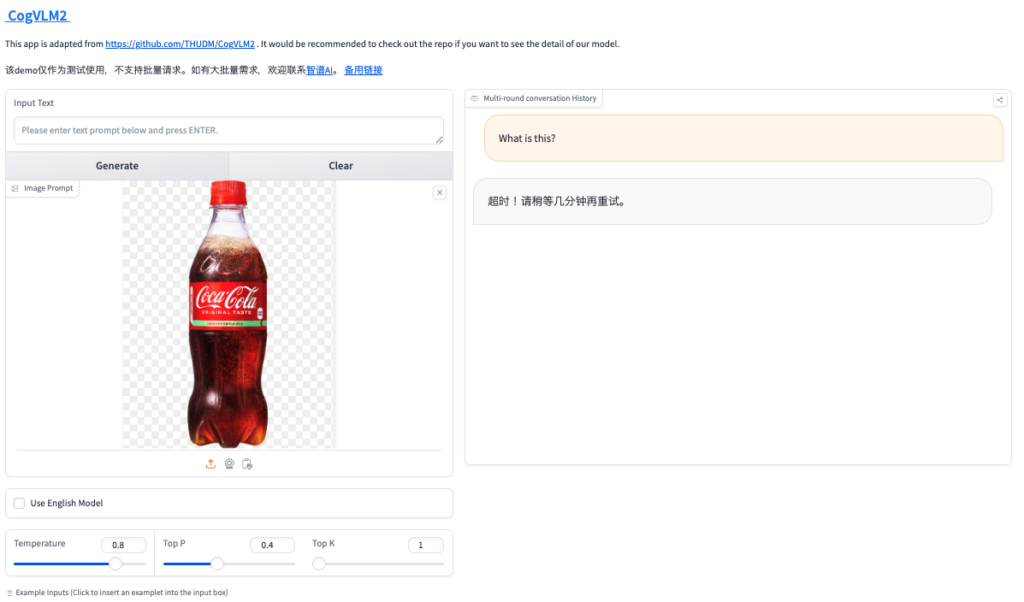This screenshot has width=1024, height=602.
Task: Remove the uploaded image with the X icon
Action: 440,193
